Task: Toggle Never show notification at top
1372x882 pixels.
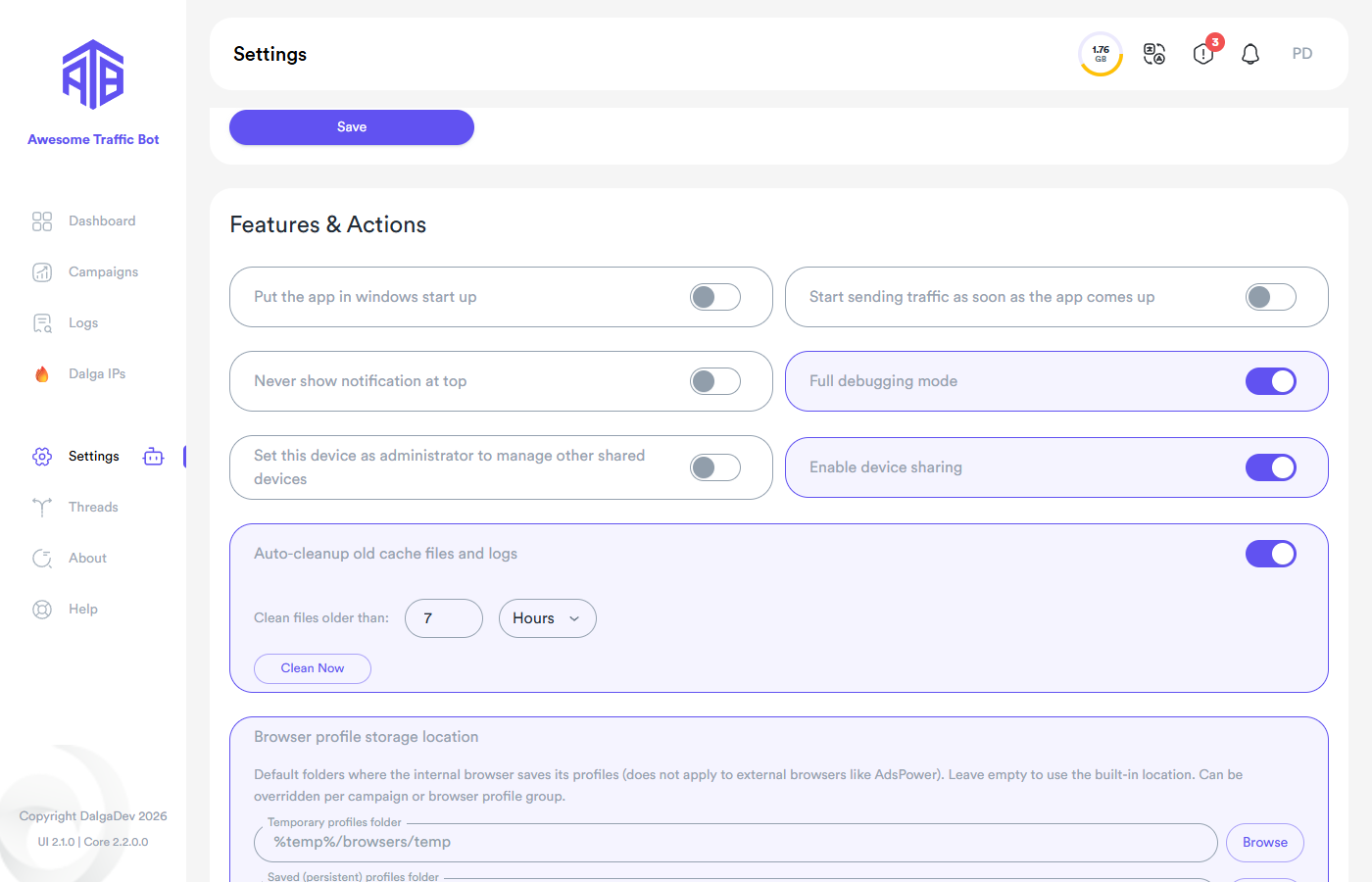Action: pos(715,381)
